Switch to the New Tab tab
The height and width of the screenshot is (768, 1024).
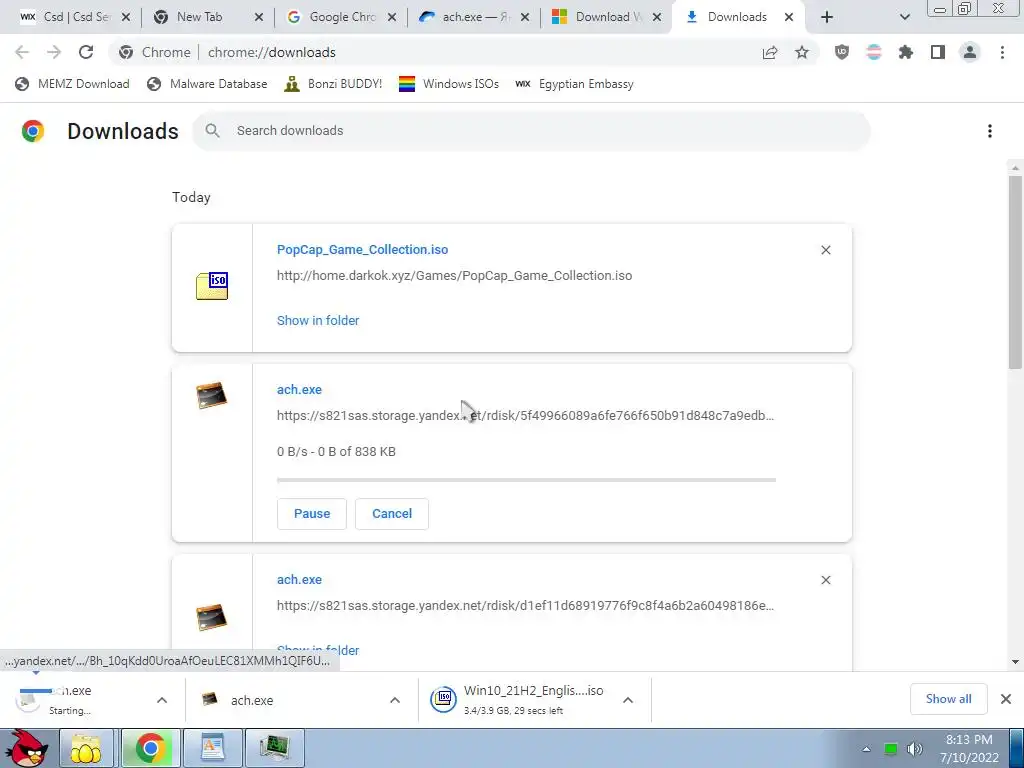[x=199, y=17]
